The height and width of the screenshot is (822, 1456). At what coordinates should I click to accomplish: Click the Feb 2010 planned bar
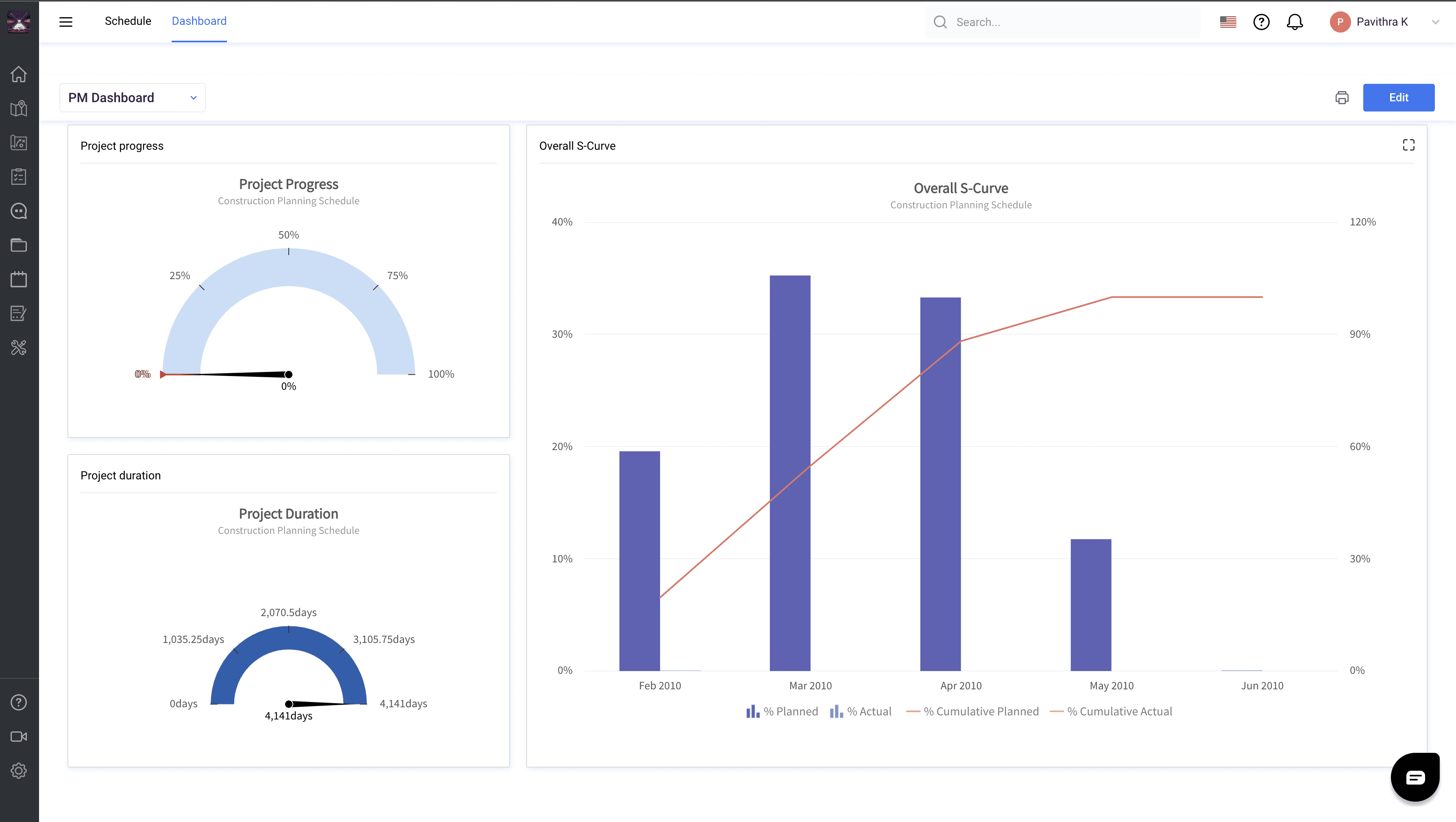coord(639,561)
